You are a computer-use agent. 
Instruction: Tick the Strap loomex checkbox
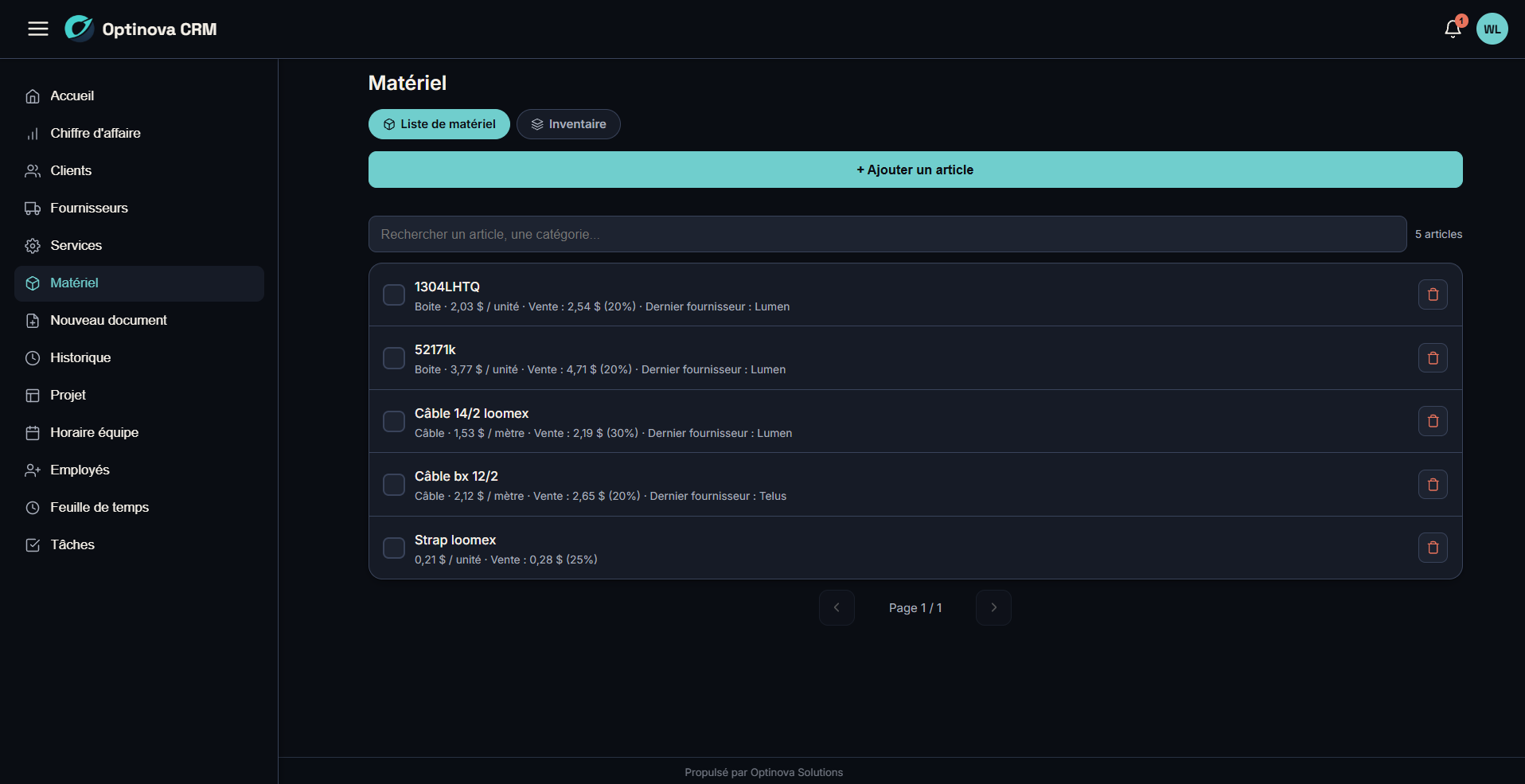394,548
